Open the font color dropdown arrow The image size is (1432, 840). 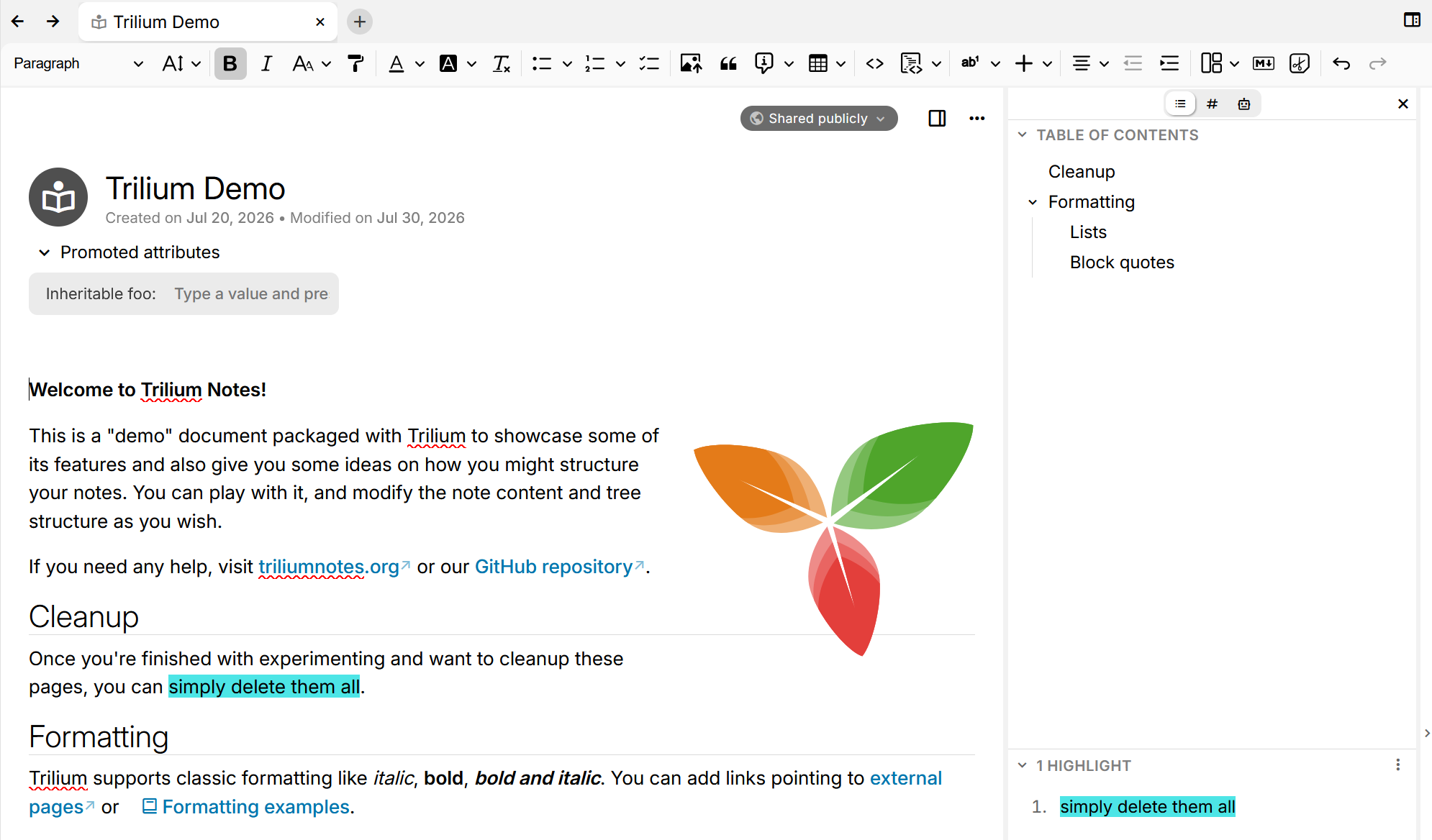pos(420,63)
